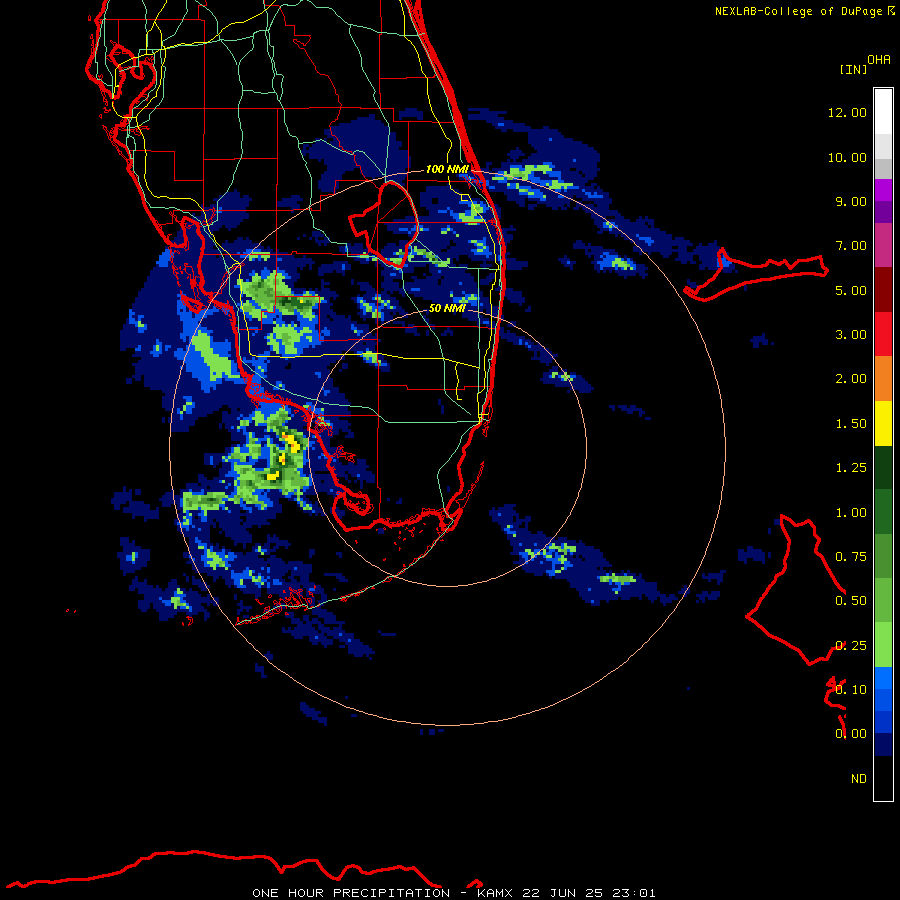This screenshot has height=900, width=900.
Task: Click the 100 NMI range ring label
Action: (447, 169)
